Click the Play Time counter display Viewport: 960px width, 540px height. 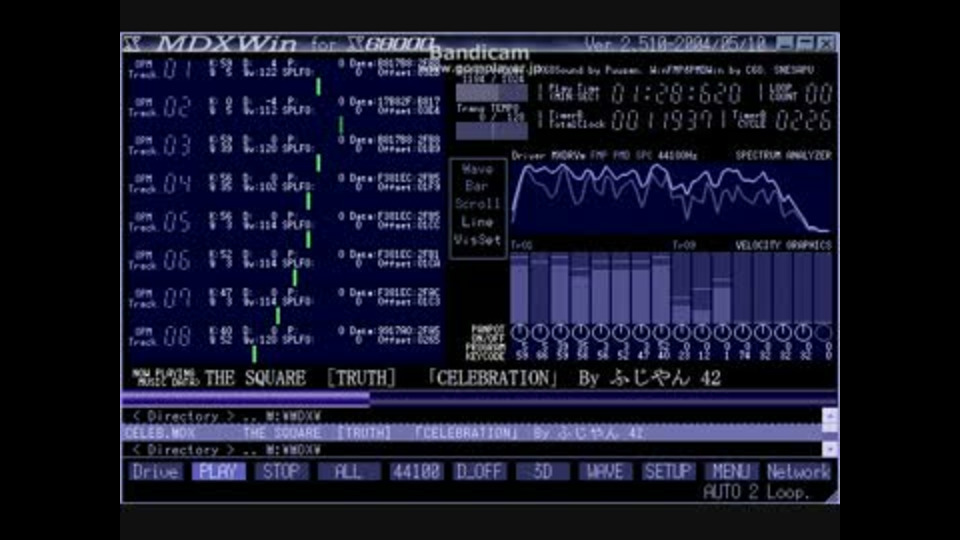coord(676,94)
